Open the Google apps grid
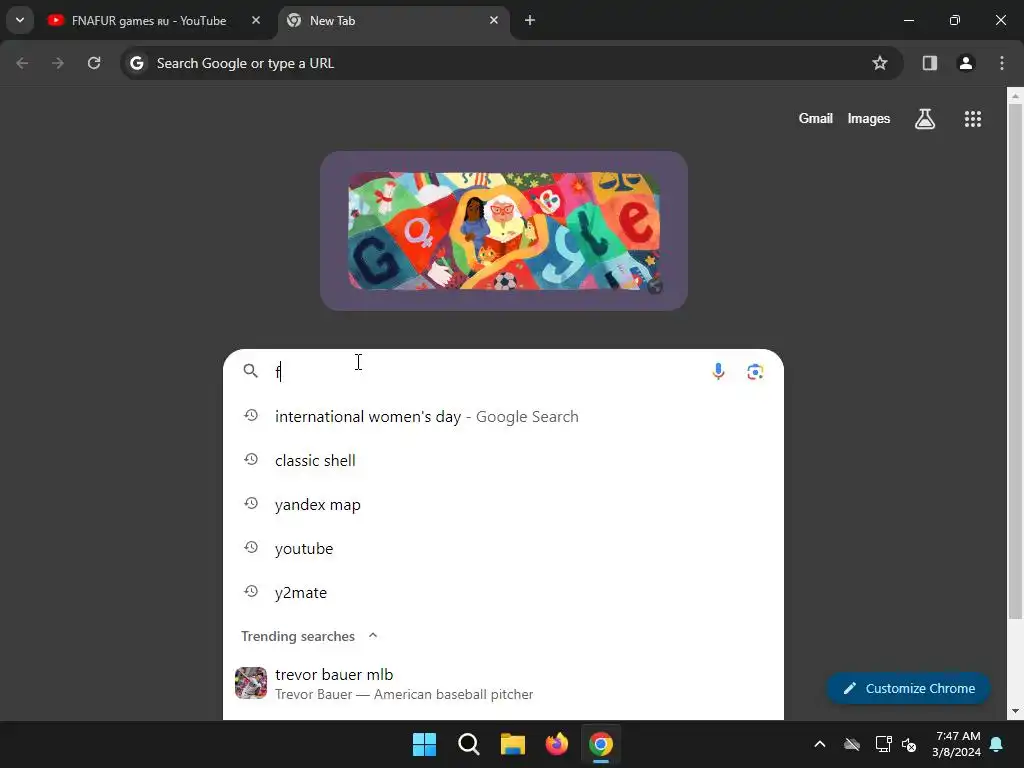Screen dimensions: 1024x768 coord(972,119)
